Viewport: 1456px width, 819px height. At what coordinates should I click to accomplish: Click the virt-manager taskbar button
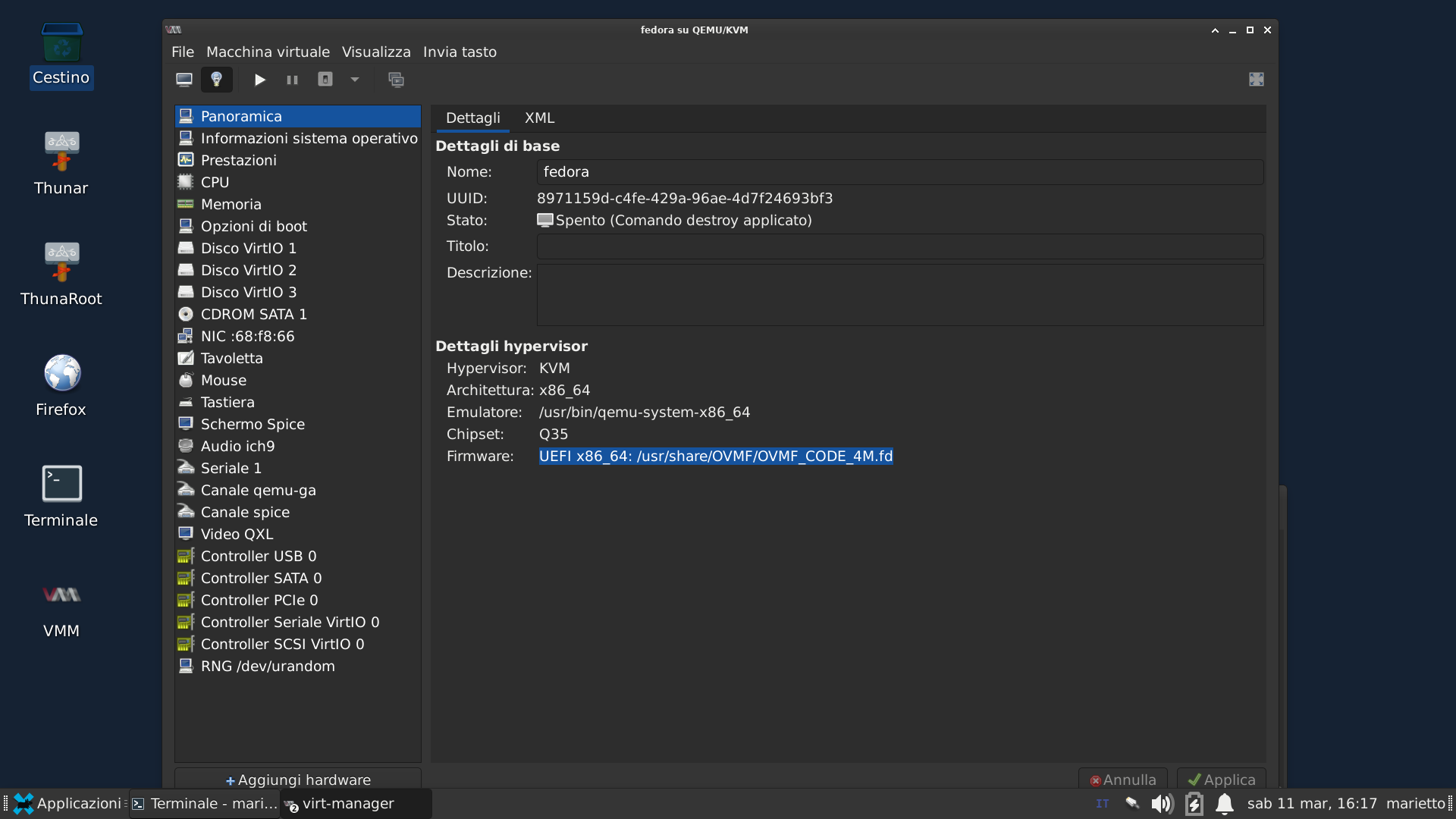356,803
